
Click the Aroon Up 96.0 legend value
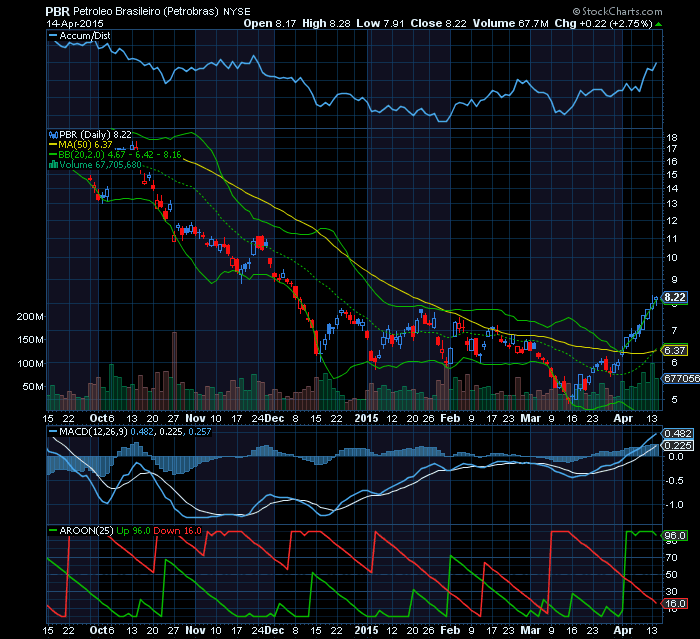[x=133, y=531]
